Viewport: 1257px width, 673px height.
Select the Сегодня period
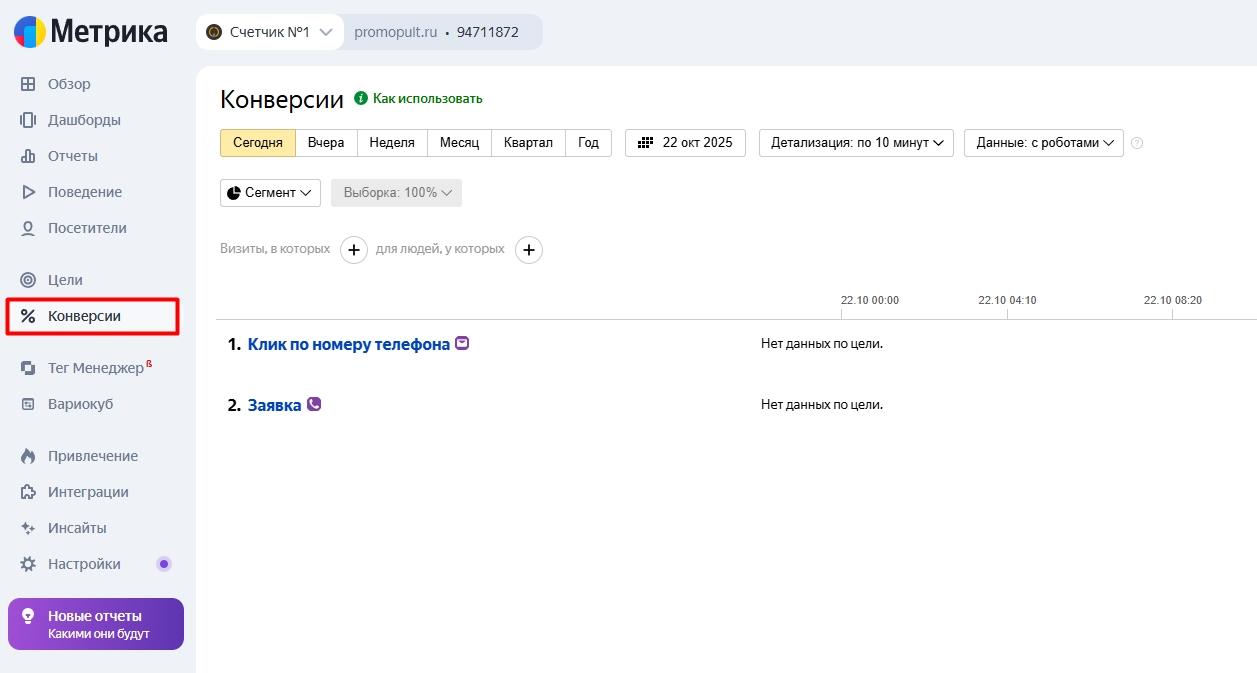pyautogui.click(x=258, y=143)
